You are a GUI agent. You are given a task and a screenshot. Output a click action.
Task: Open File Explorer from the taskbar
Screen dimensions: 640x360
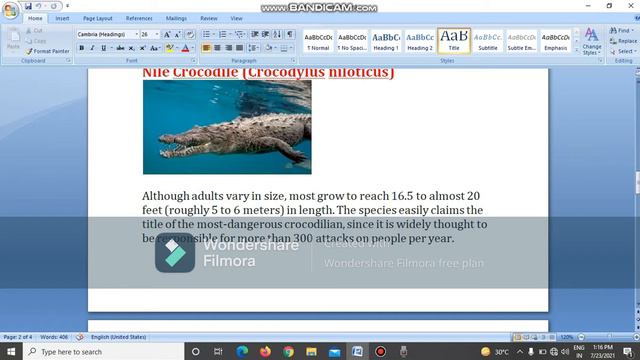pyautogui.click(x=311, y=351)
